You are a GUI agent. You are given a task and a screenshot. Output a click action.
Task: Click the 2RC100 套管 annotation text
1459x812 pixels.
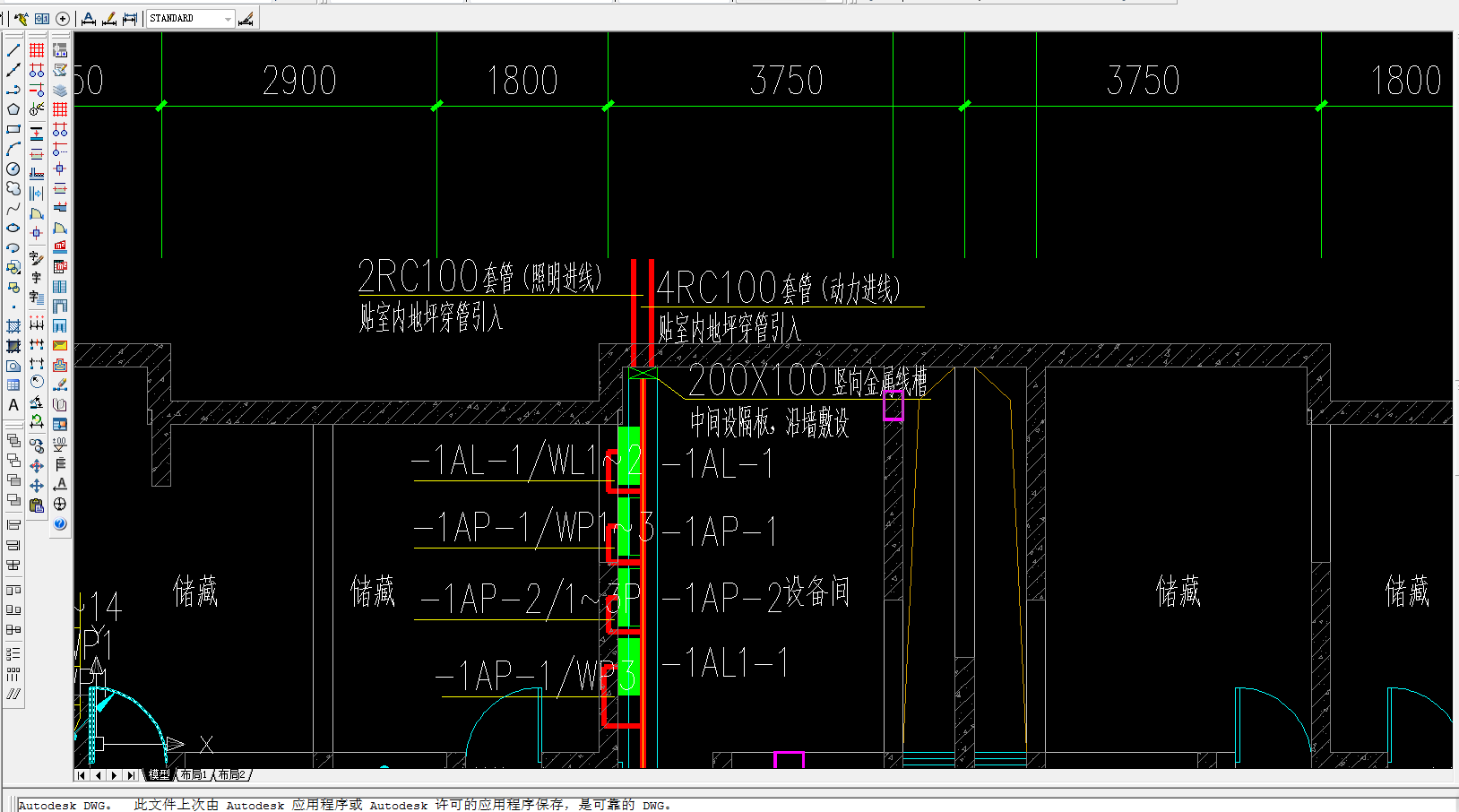pos(479,276)
